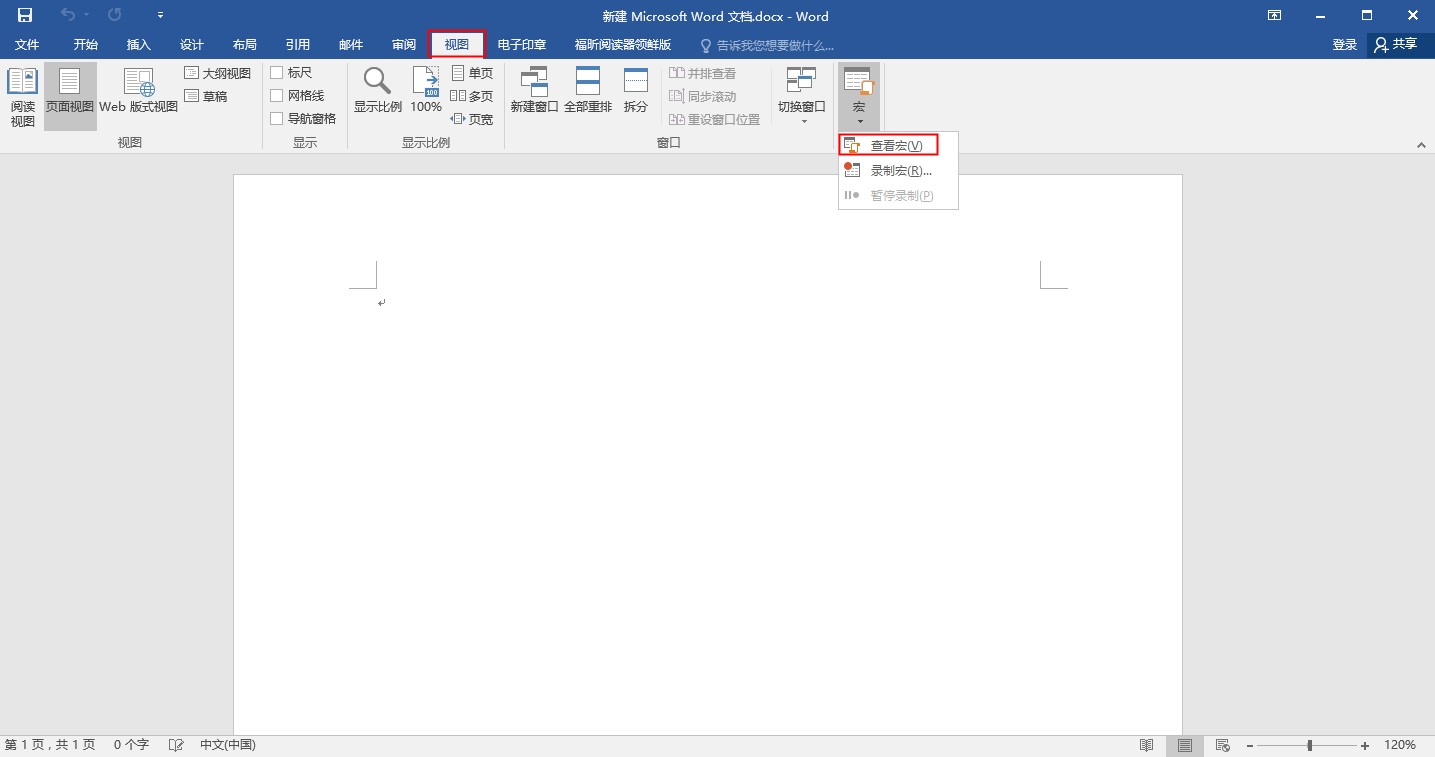Check the 网格线 gridlines option

[x=276, y=95]
